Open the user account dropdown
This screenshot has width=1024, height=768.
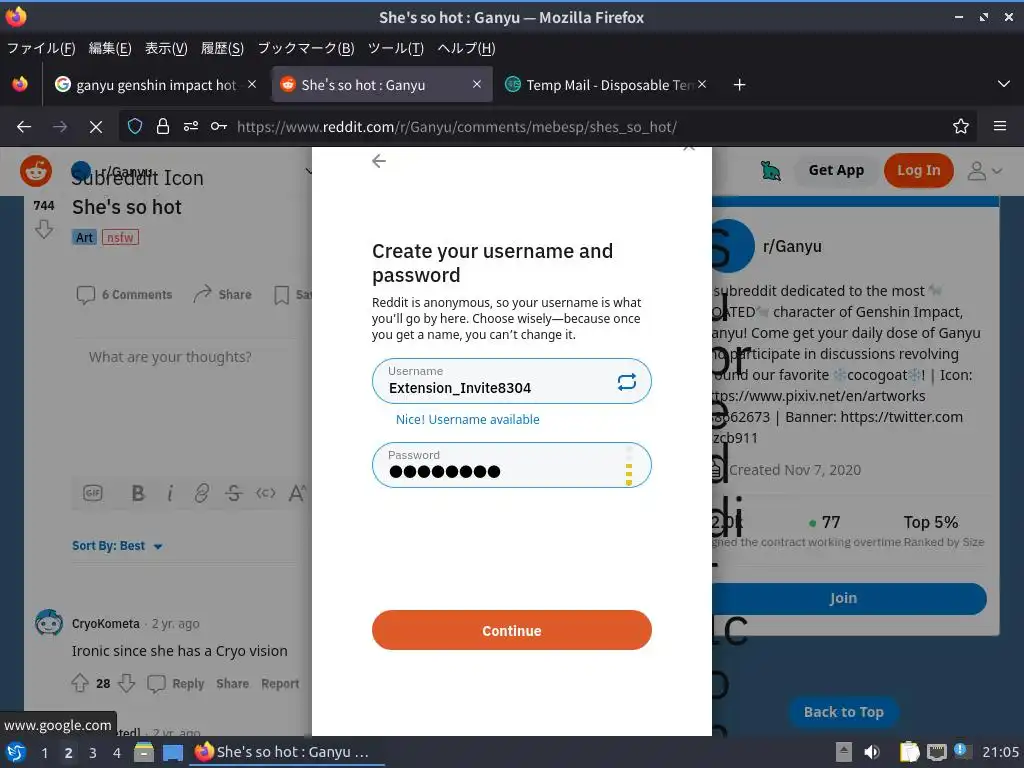coord(984,171)
